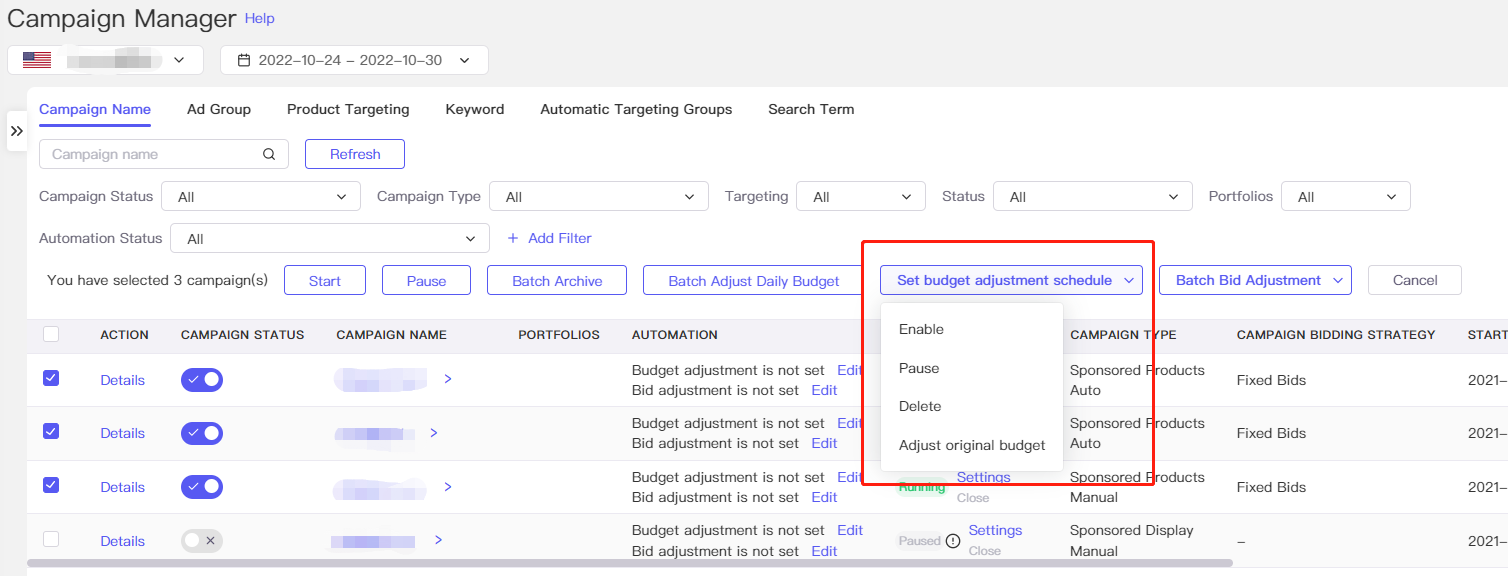Image resolution: width=1508 pixels, height=576 pixels.
Task: Click the plus icon next to Add Filter
Action: pyautogui.click(x=513, y=238)
